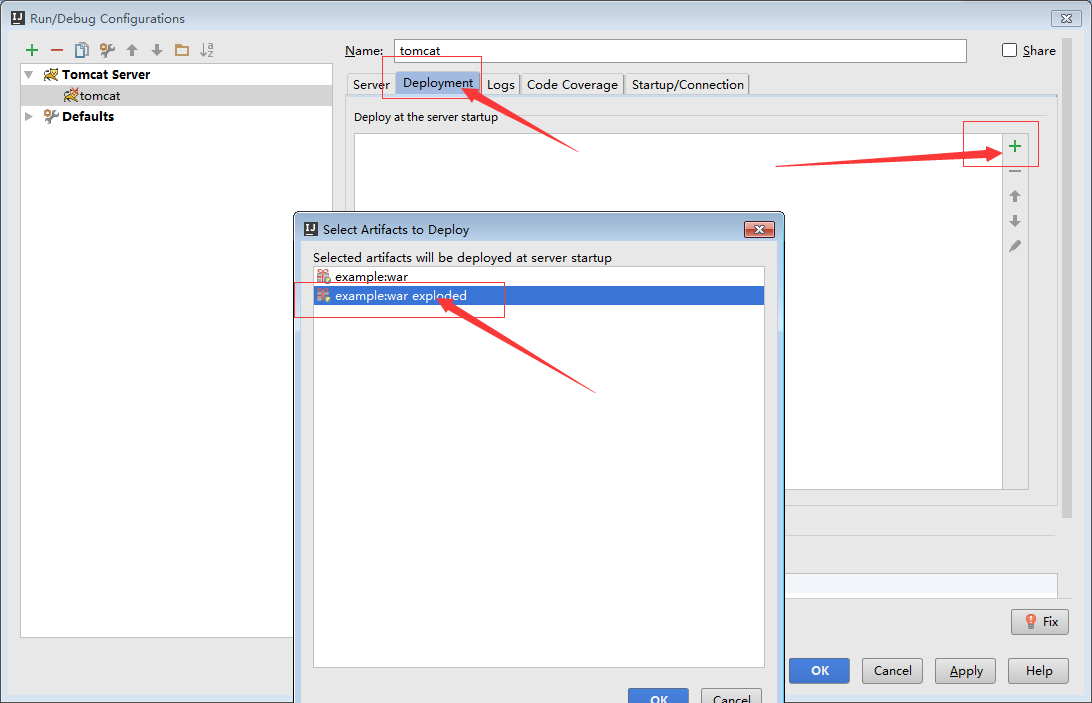
Task: Confirm artifact selection with OK
Action: 658,696
